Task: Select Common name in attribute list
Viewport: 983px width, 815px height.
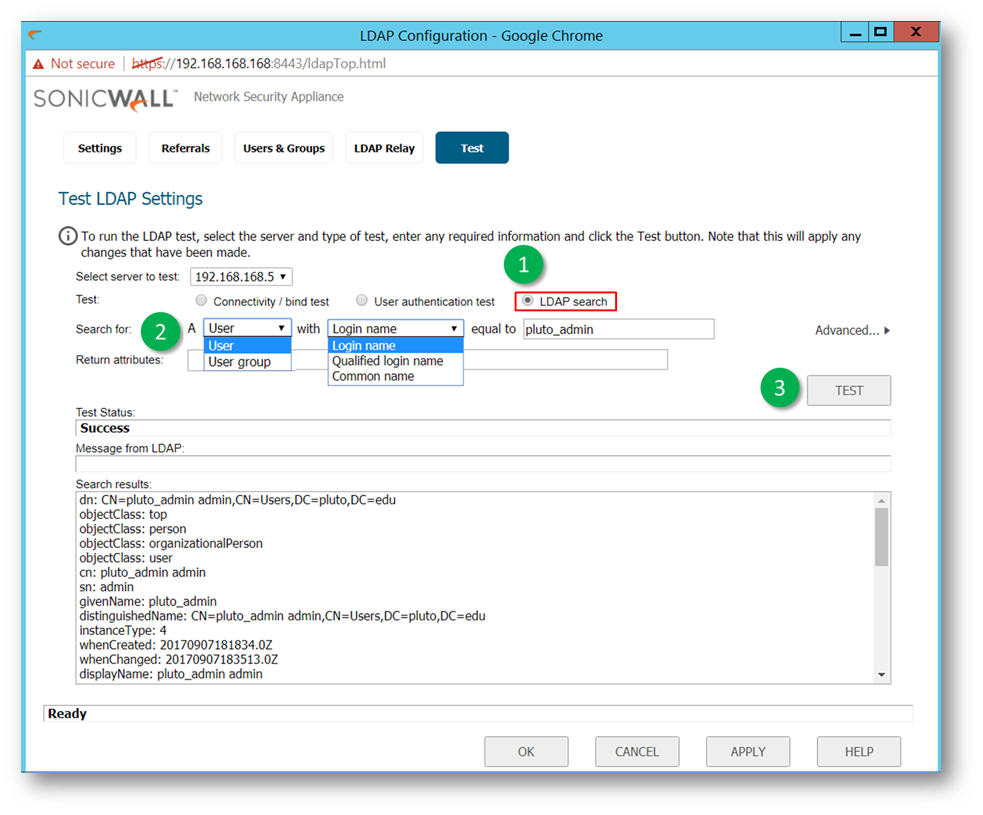Action: pyautogui.click(x=373, y=377)
